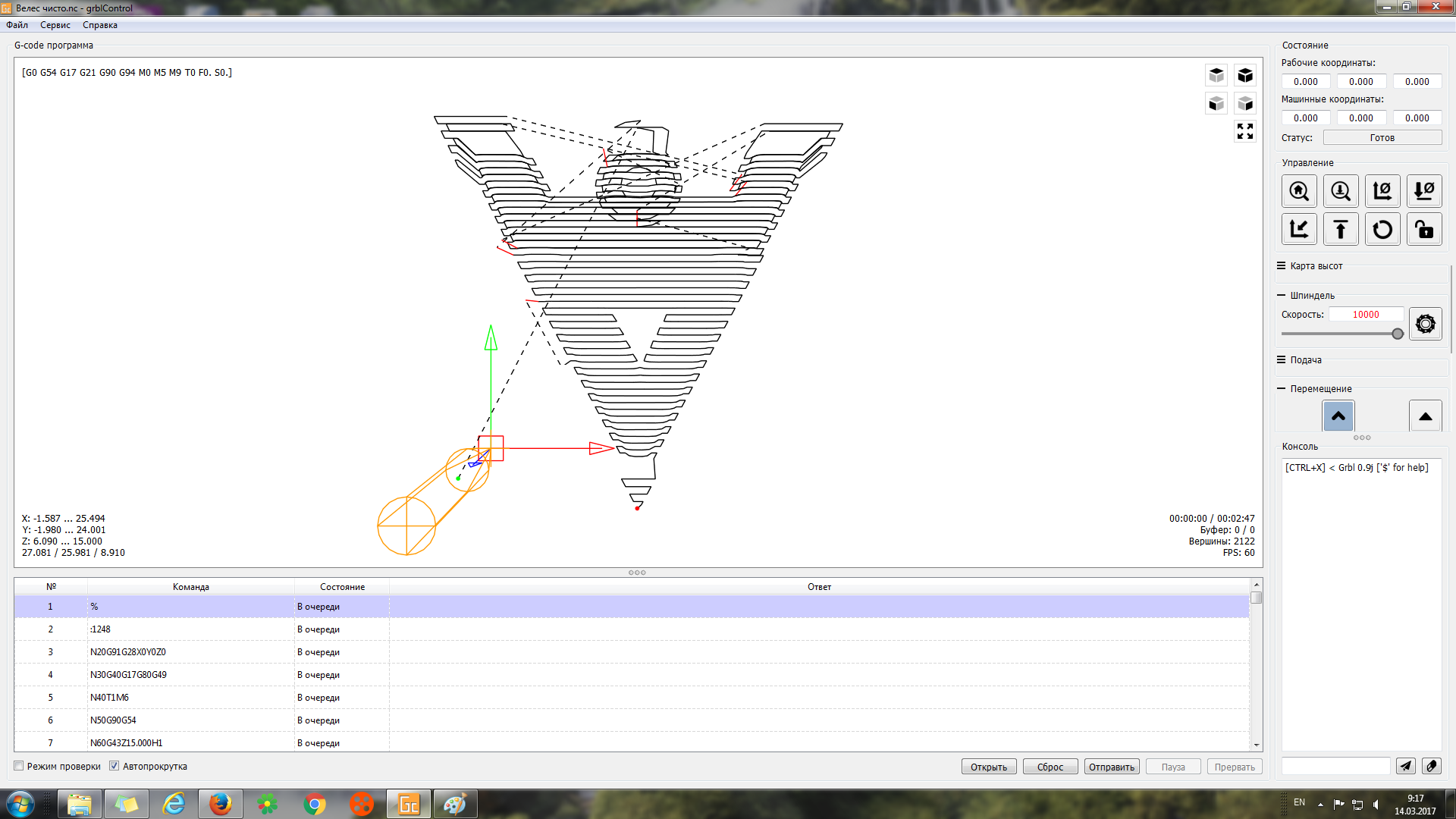The width and height of the screenshot is (1456, 819).
Task: Click the Z-probe magnifier icon
Action: point(1341,191)
